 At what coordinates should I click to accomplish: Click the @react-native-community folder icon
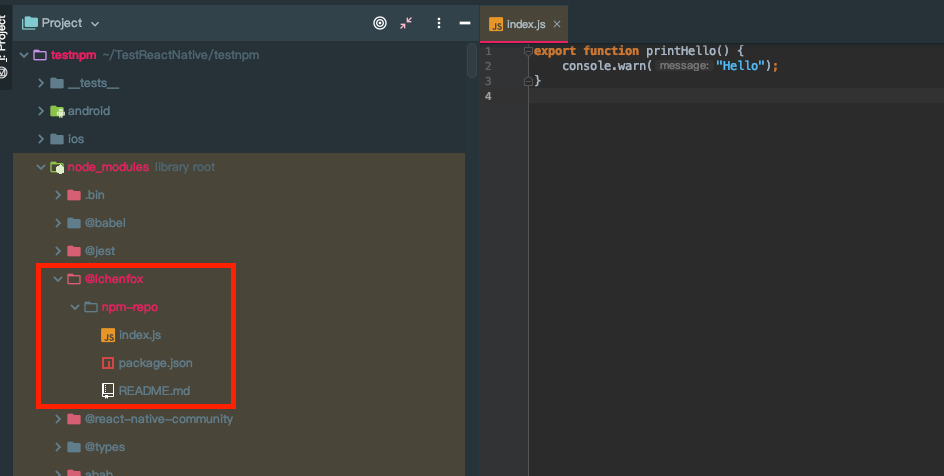74,419
